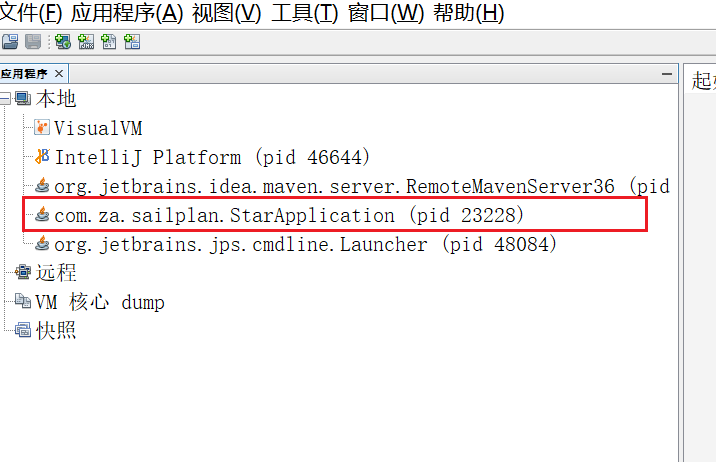Click the Add Remote Host toolbar icon
The width and height of the screenshot is (716, 462).
pos(63,42)
